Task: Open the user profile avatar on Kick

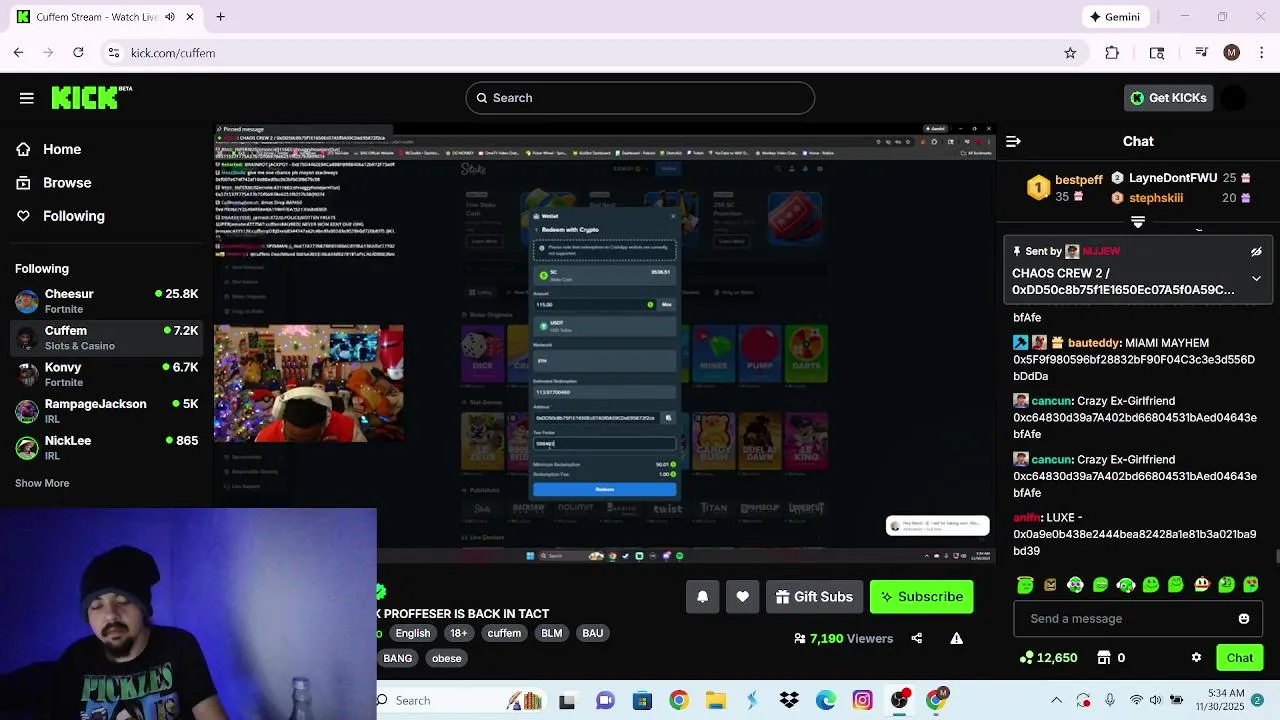Action: 1234,98
